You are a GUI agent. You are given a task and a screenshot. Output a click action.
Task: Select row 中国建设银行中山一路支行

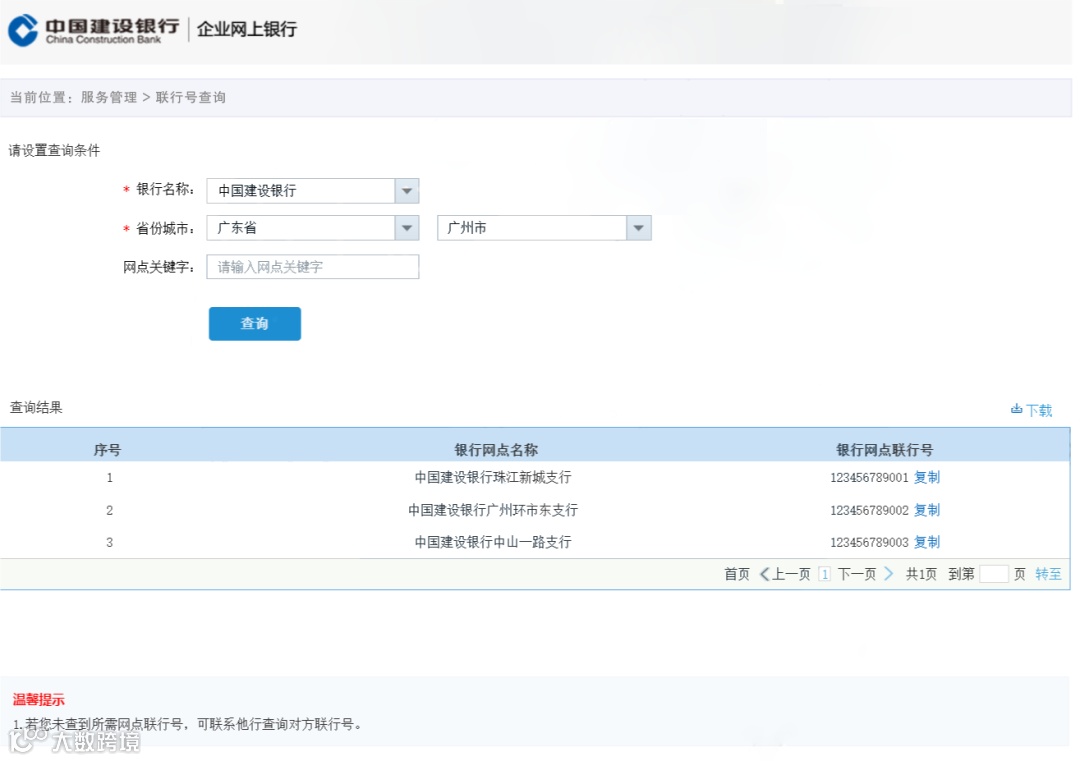[493, 543]
